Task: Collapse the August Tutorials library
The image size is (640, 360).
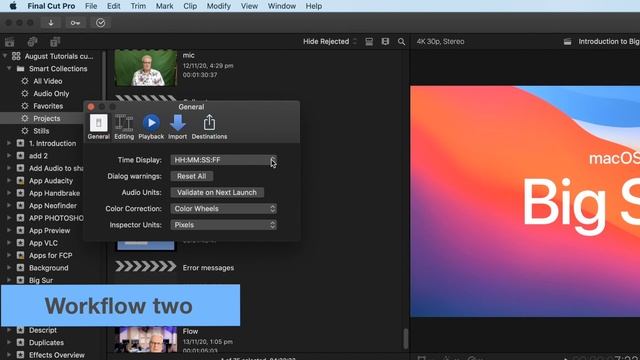Action: [5, 56]
